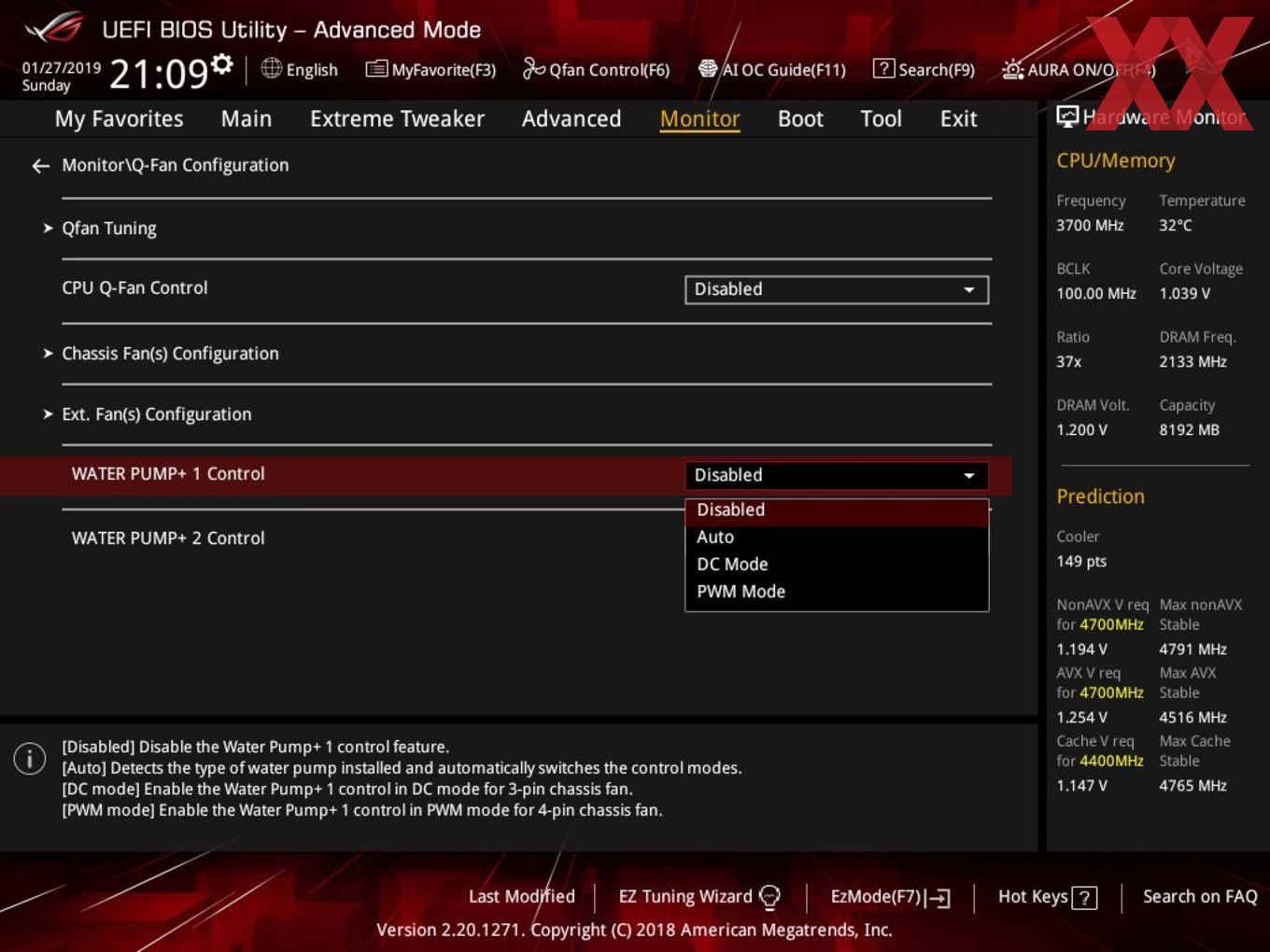Open Search on FAQ link
1270x952 pixels.
point(1200,897)
